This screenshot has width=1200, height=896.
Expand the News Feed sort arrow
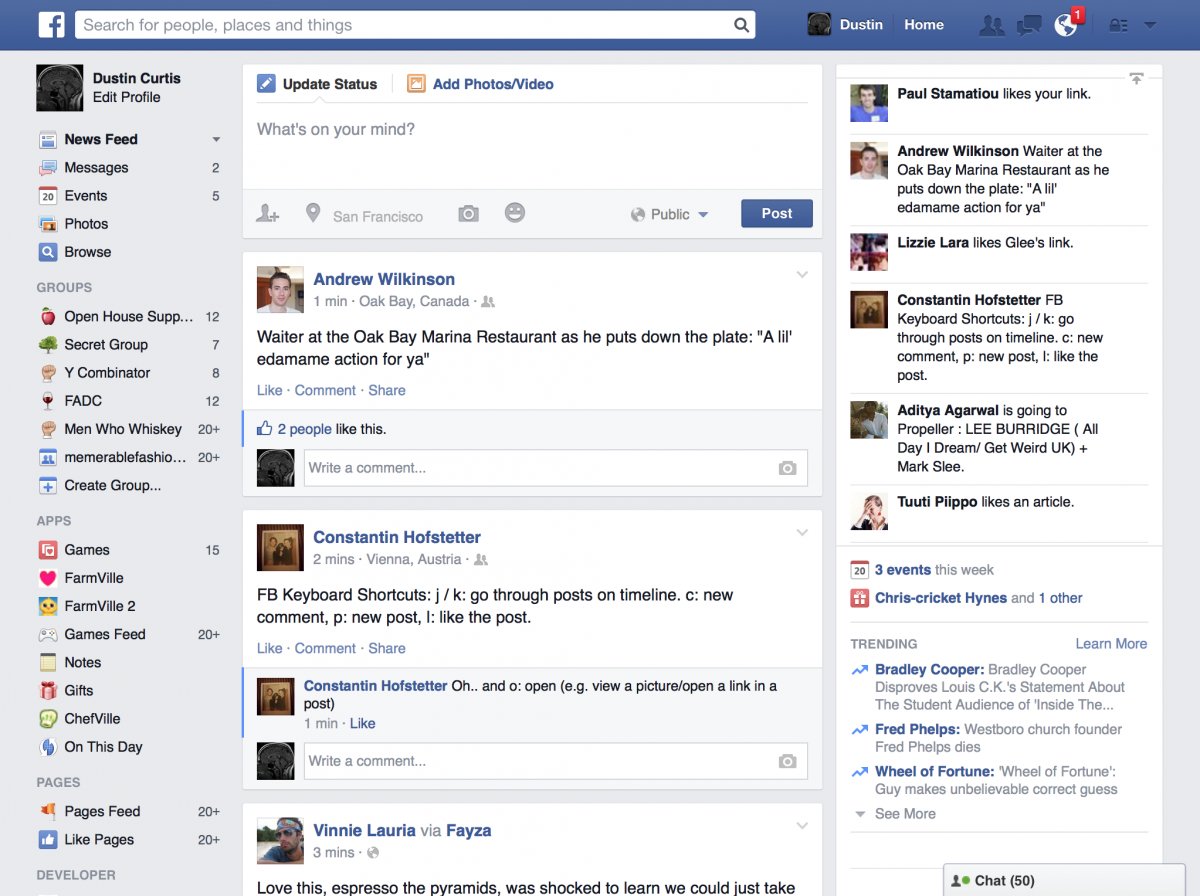[216, 140]
